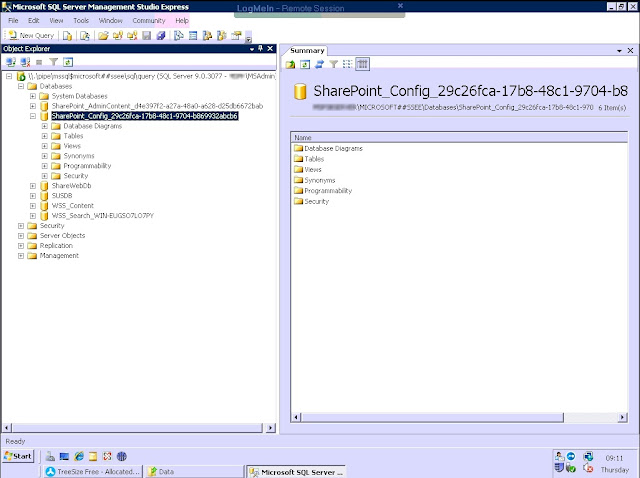Open the File menu

click(13, 20)
